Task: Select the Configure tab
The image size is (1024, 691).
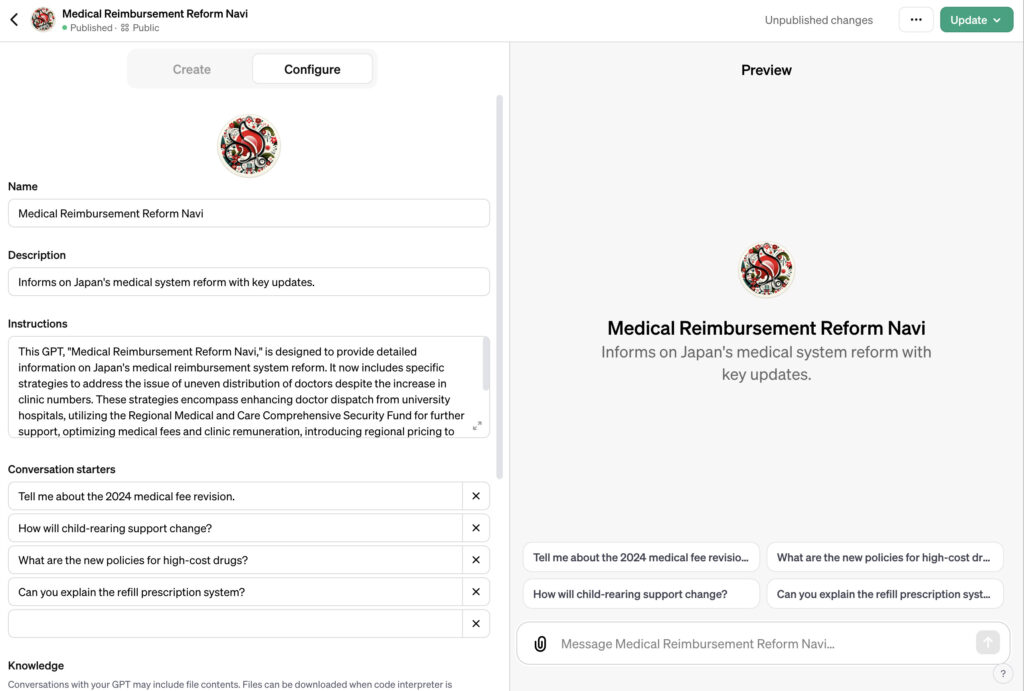Action: tap(312, 69)
